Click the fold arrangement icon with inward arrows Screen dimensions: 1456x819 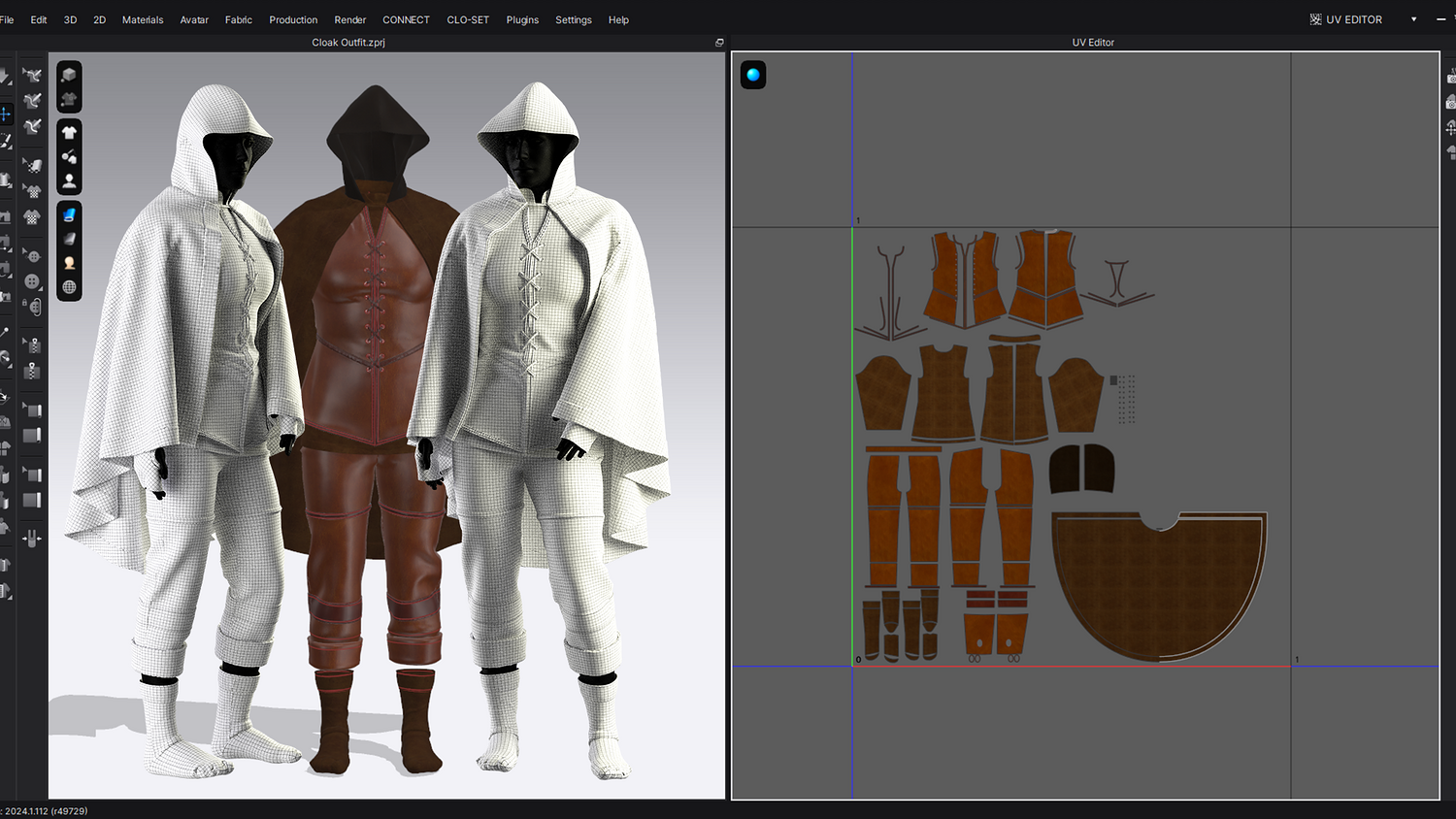(x=32, y=538)
